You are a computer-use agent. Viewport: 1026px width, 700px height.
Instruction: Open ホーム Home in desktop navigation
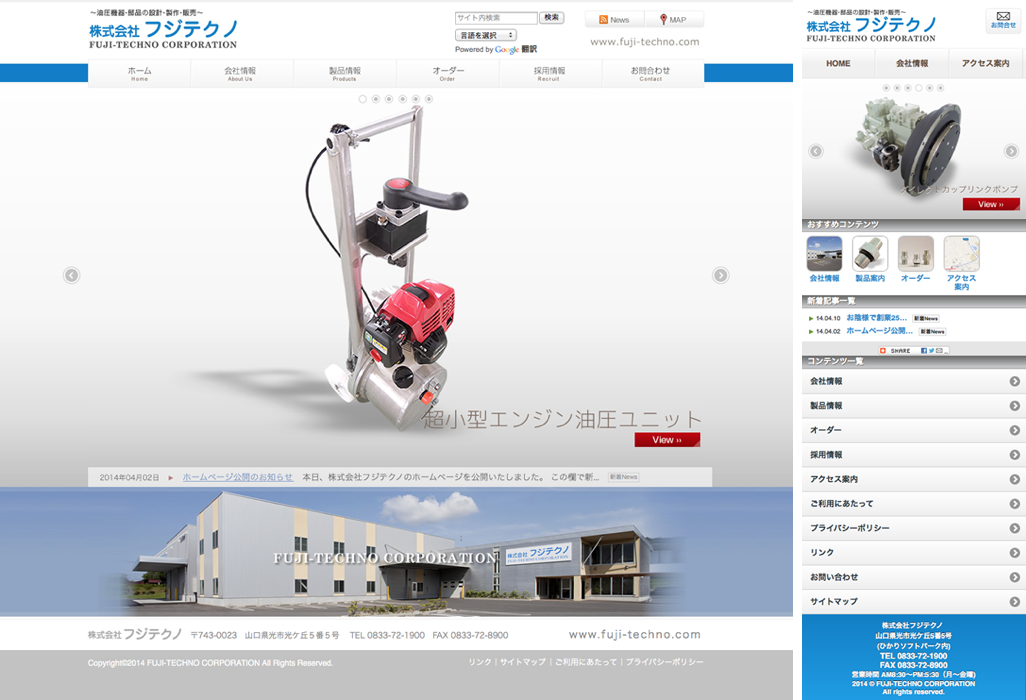(x=139, y=74)
